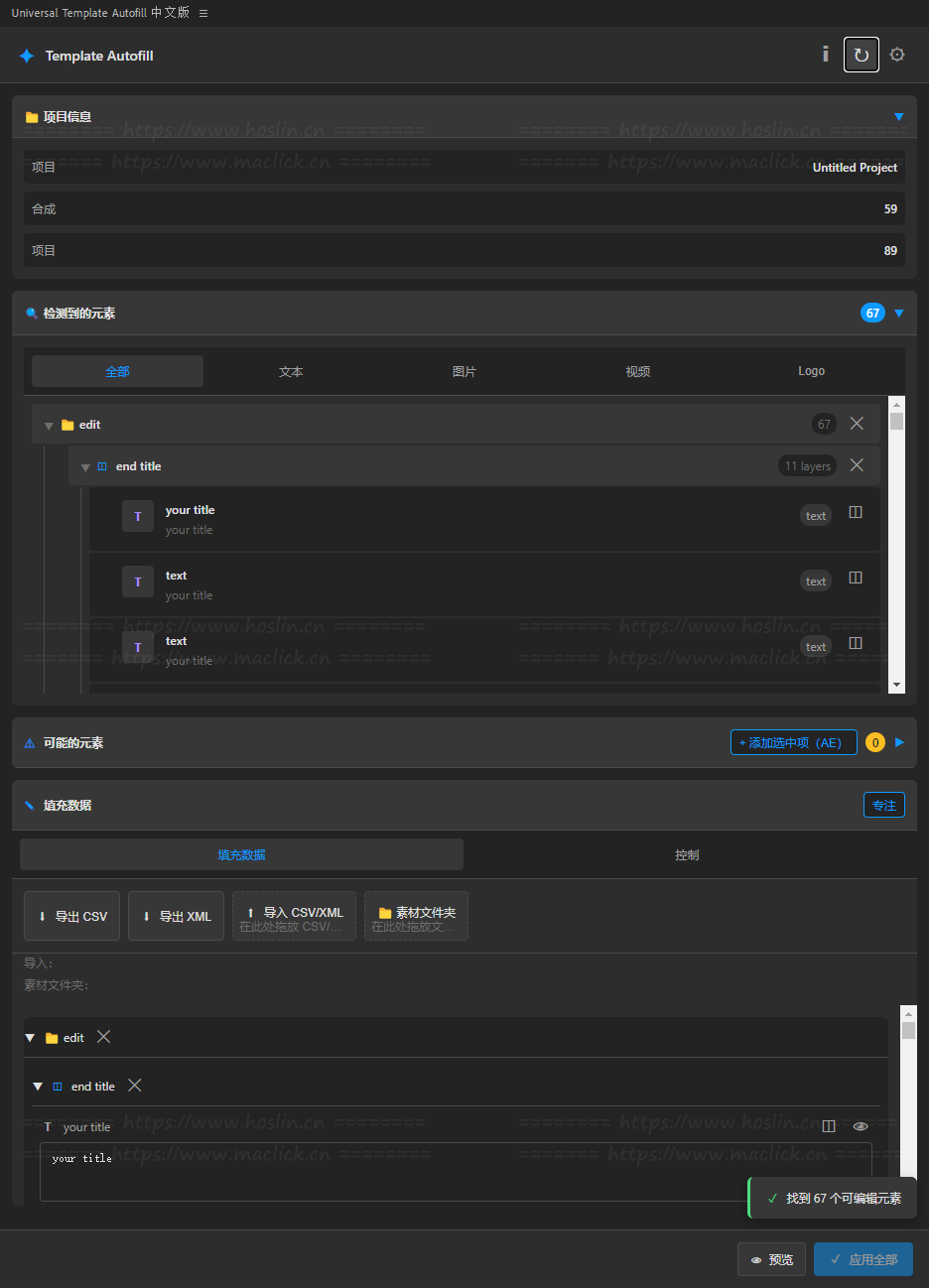Remove the edit folder in detected list
The height and width of the screenshot is (1288, 929).
click(857, 424)
